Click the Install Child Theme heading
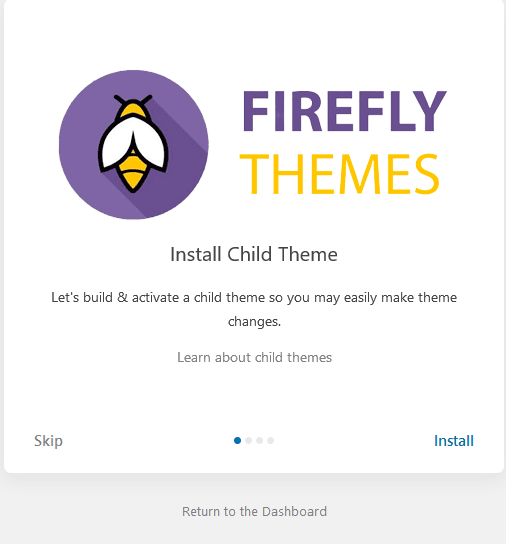Image resolution: width=506 pixels, height=544 pixels. [x=254, y=254]
